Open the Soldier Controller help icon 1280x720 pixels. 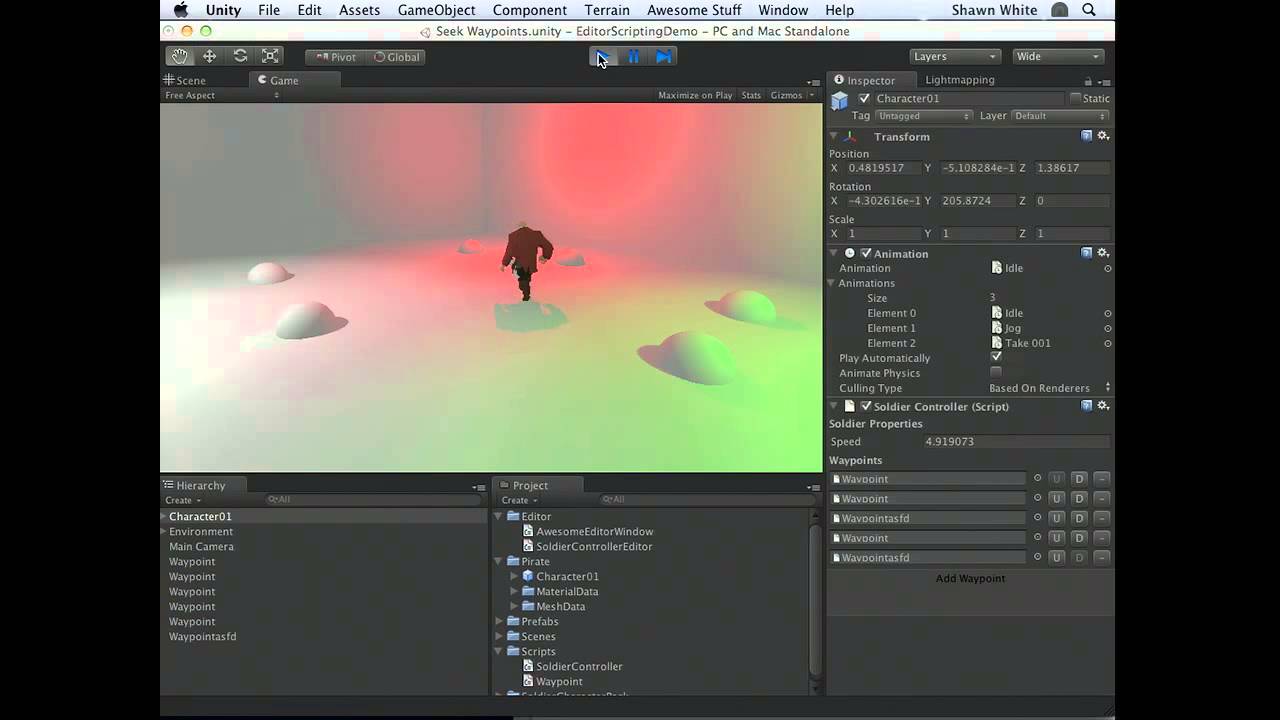tap(1086, 406)
